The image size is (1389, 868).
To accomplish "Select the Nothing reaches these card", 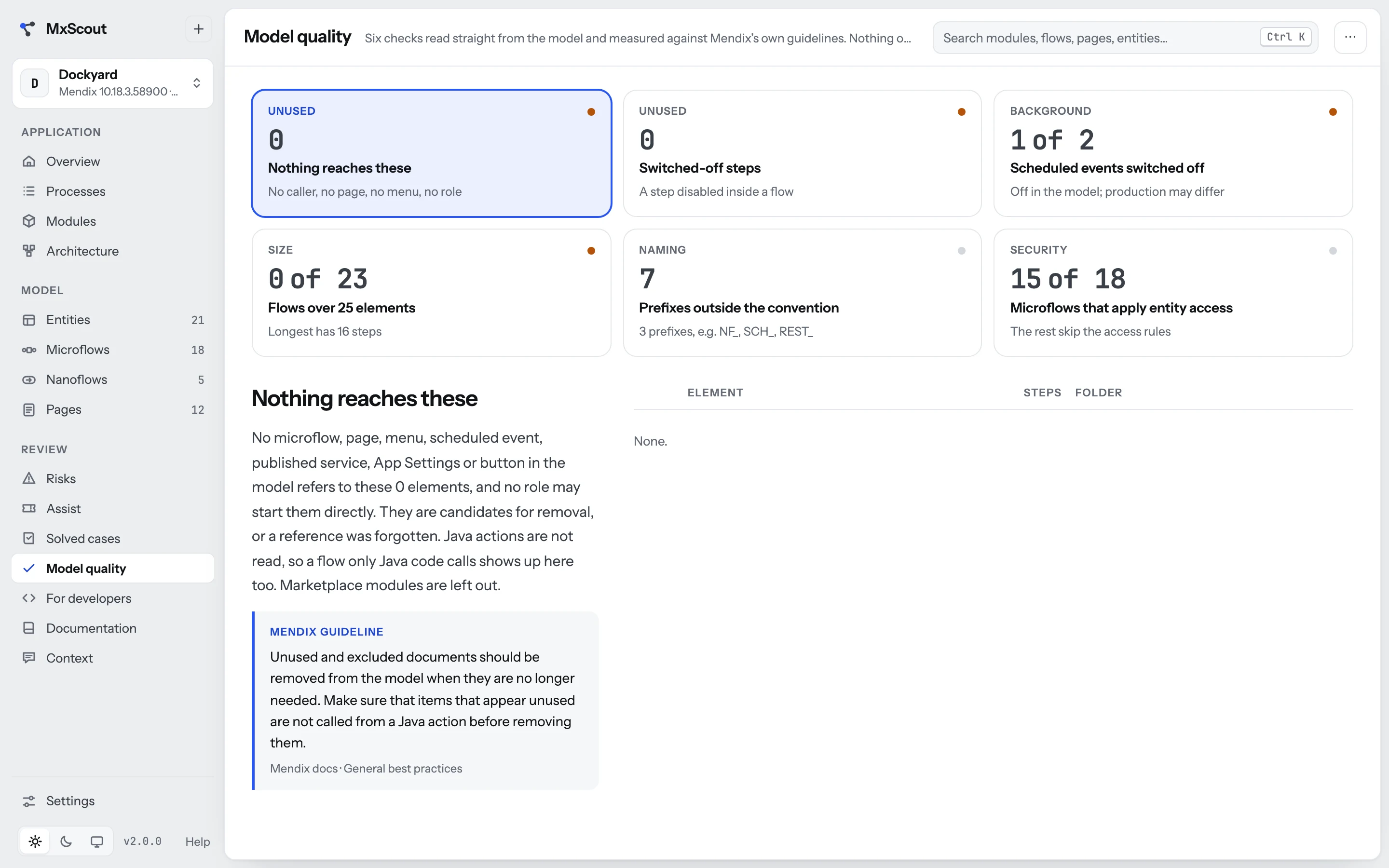I will tap(432, 153).
